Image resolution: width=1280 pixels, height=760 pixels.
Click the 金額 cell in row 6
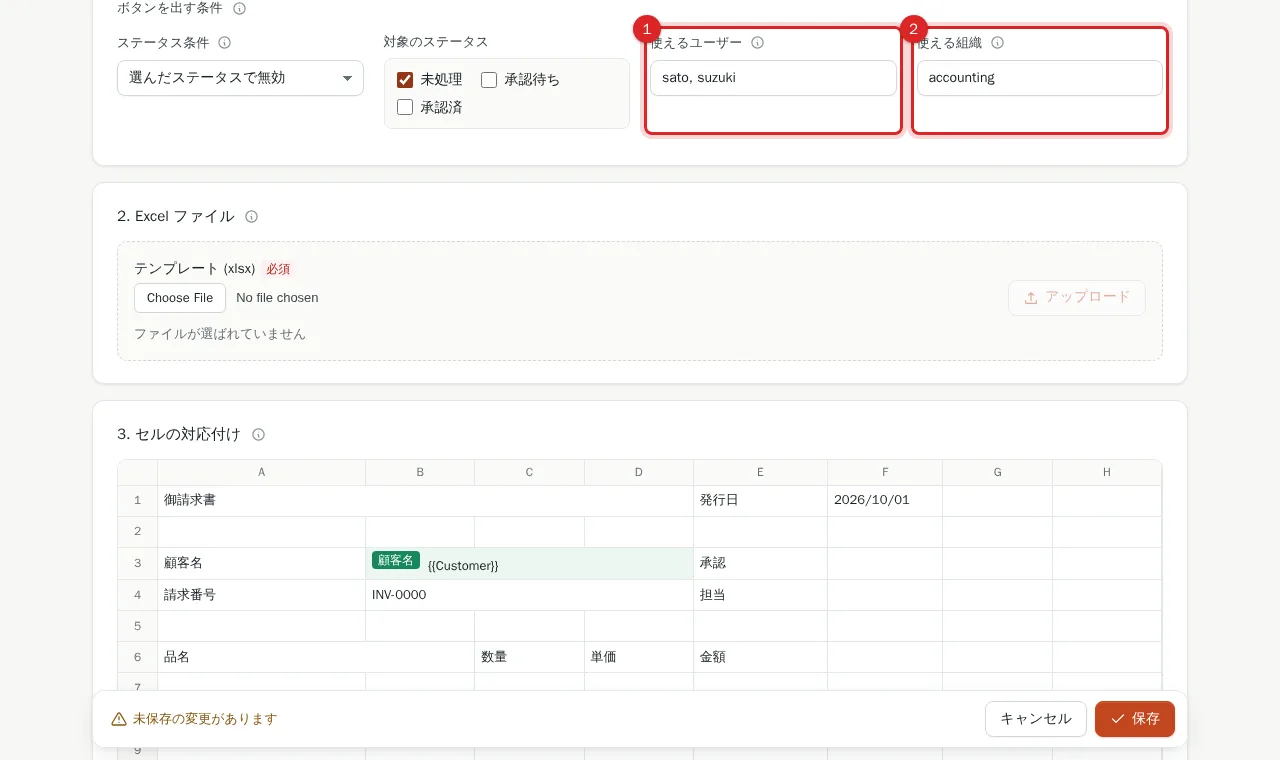[760, 657]
